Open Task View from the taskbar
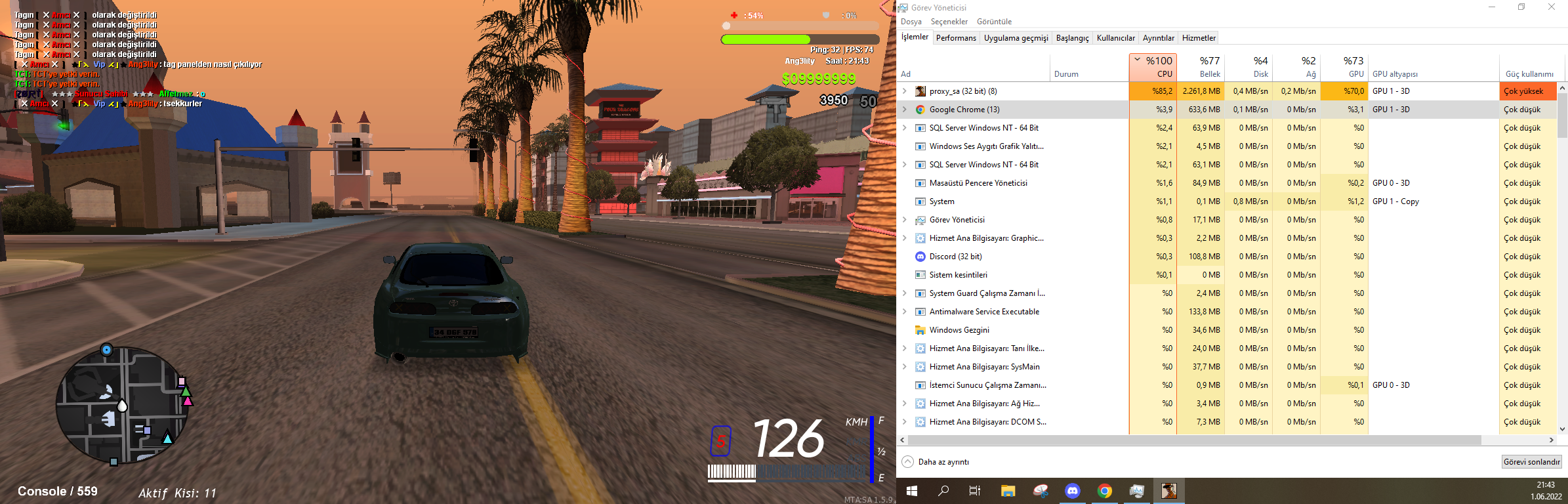The image size is (1568, 504). pos(975,491)
